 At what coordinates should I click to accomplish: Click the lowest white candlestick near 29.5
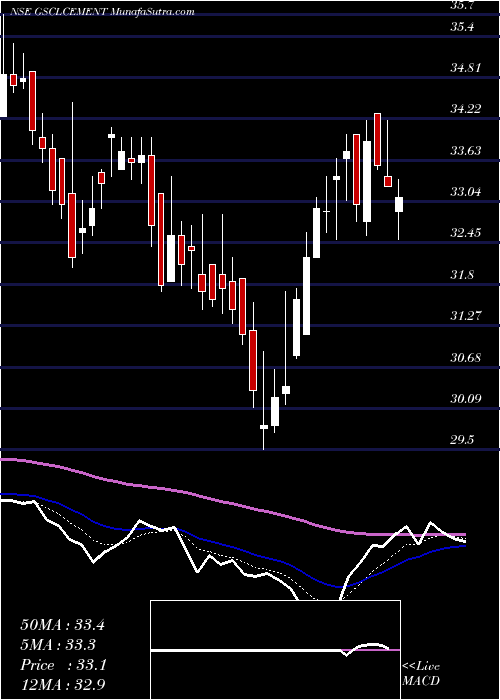pyautogui.click(x=264, y=427)
